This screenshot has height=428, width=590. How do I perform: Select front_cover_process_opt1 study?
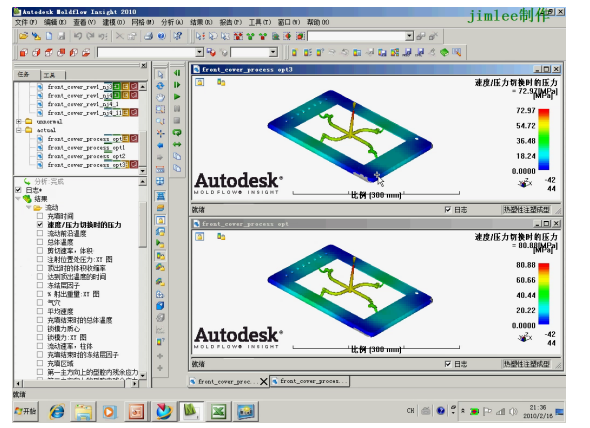[87, 148]
